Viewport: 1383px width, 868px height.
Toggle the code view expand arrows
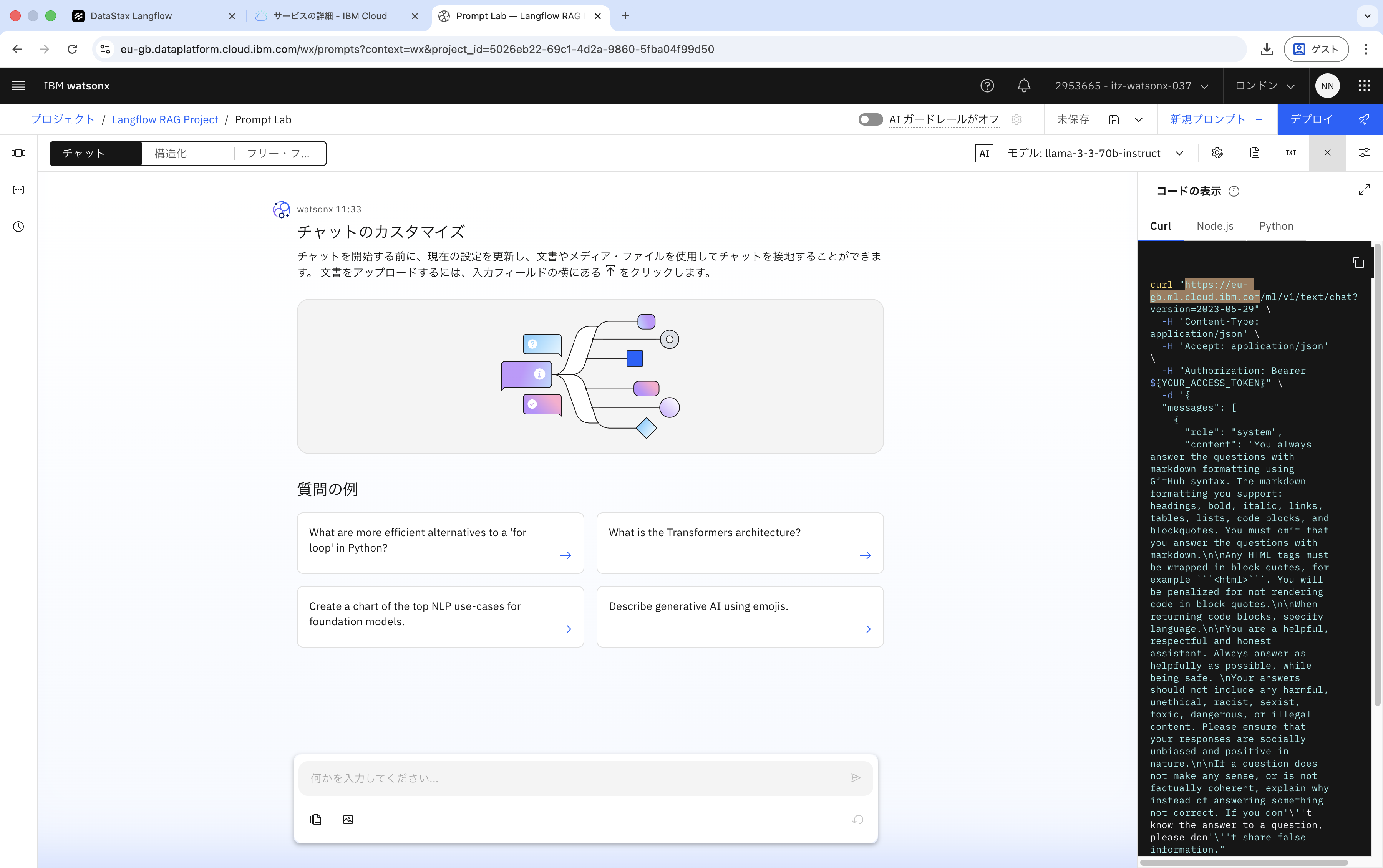point(1365,190)
